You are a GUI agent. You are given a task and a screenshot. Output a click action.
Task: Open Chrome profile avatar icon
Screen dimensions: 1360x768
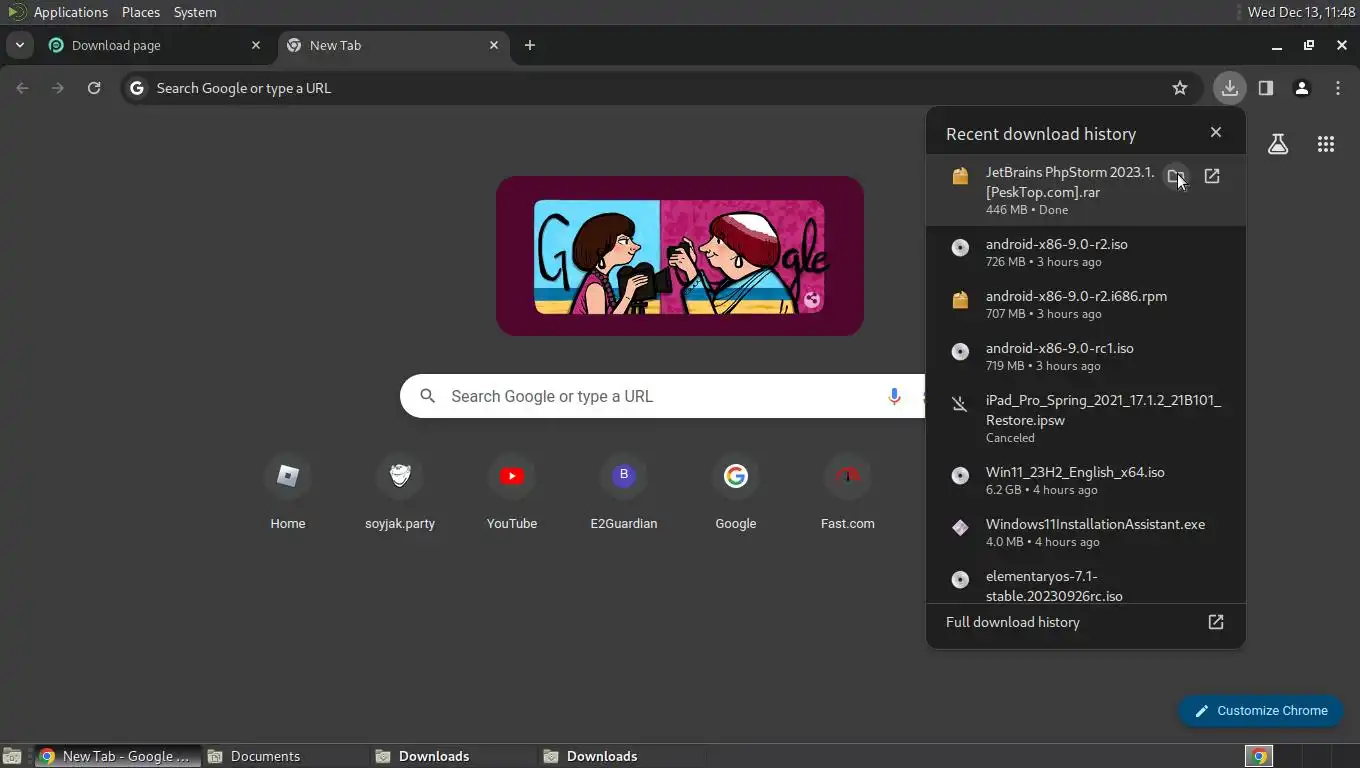[x=1302, y=88]
